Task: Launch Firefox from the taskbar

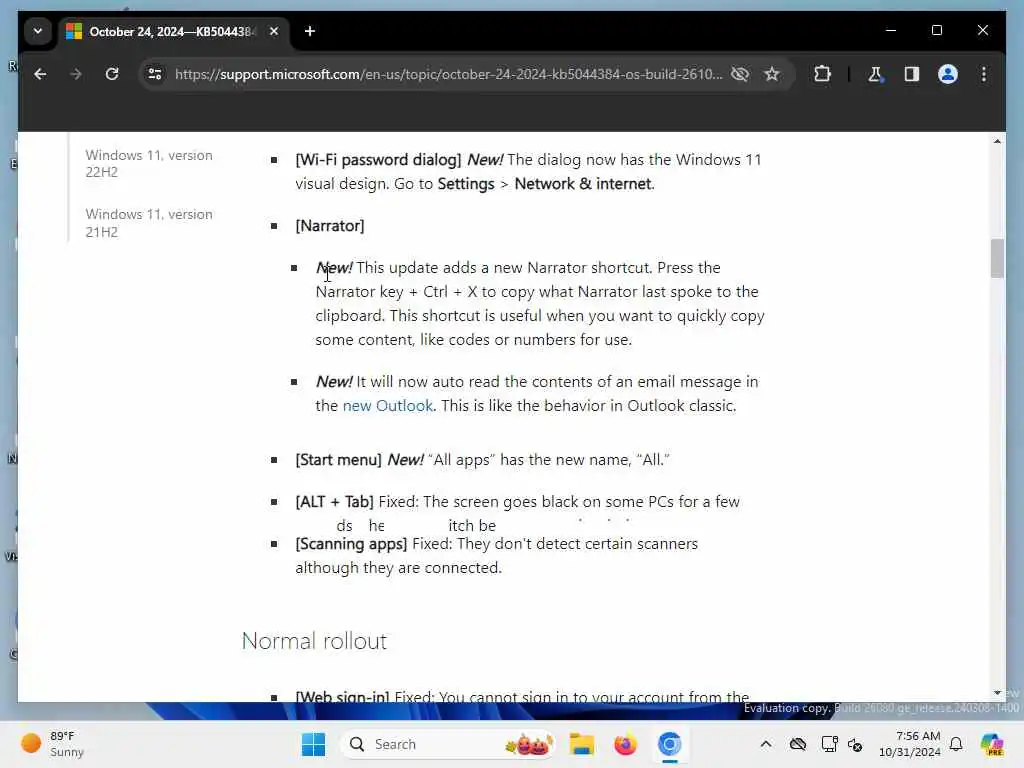Action: [625, 744]
